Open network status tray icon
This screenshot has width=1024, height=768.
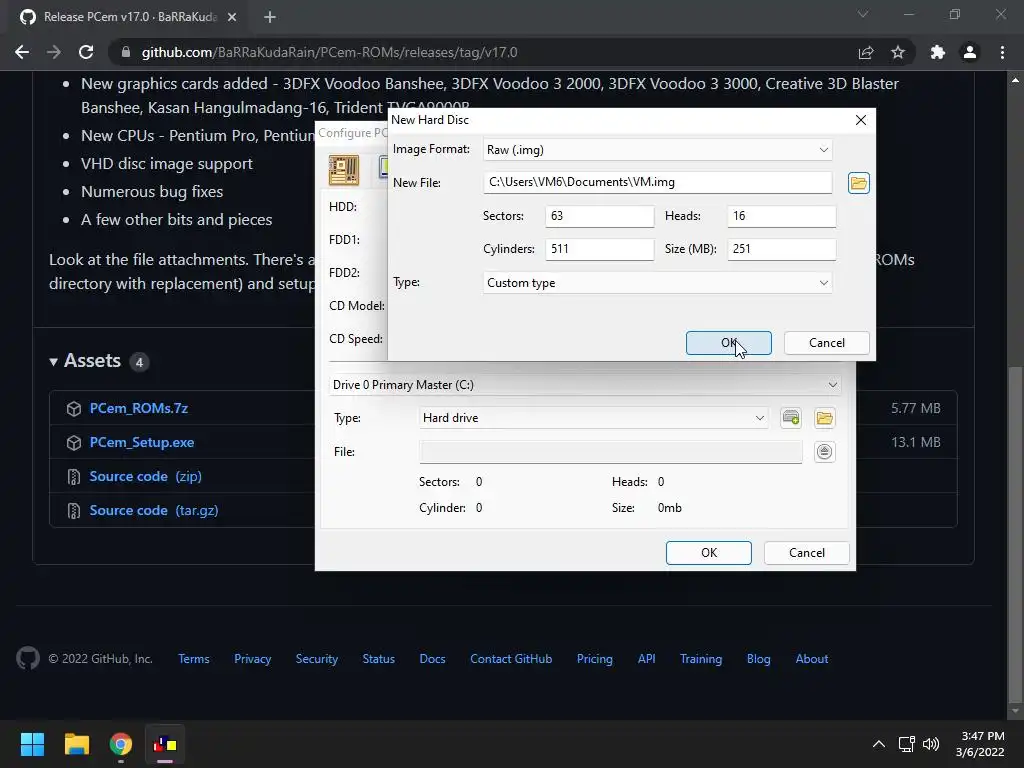[906, 744]
